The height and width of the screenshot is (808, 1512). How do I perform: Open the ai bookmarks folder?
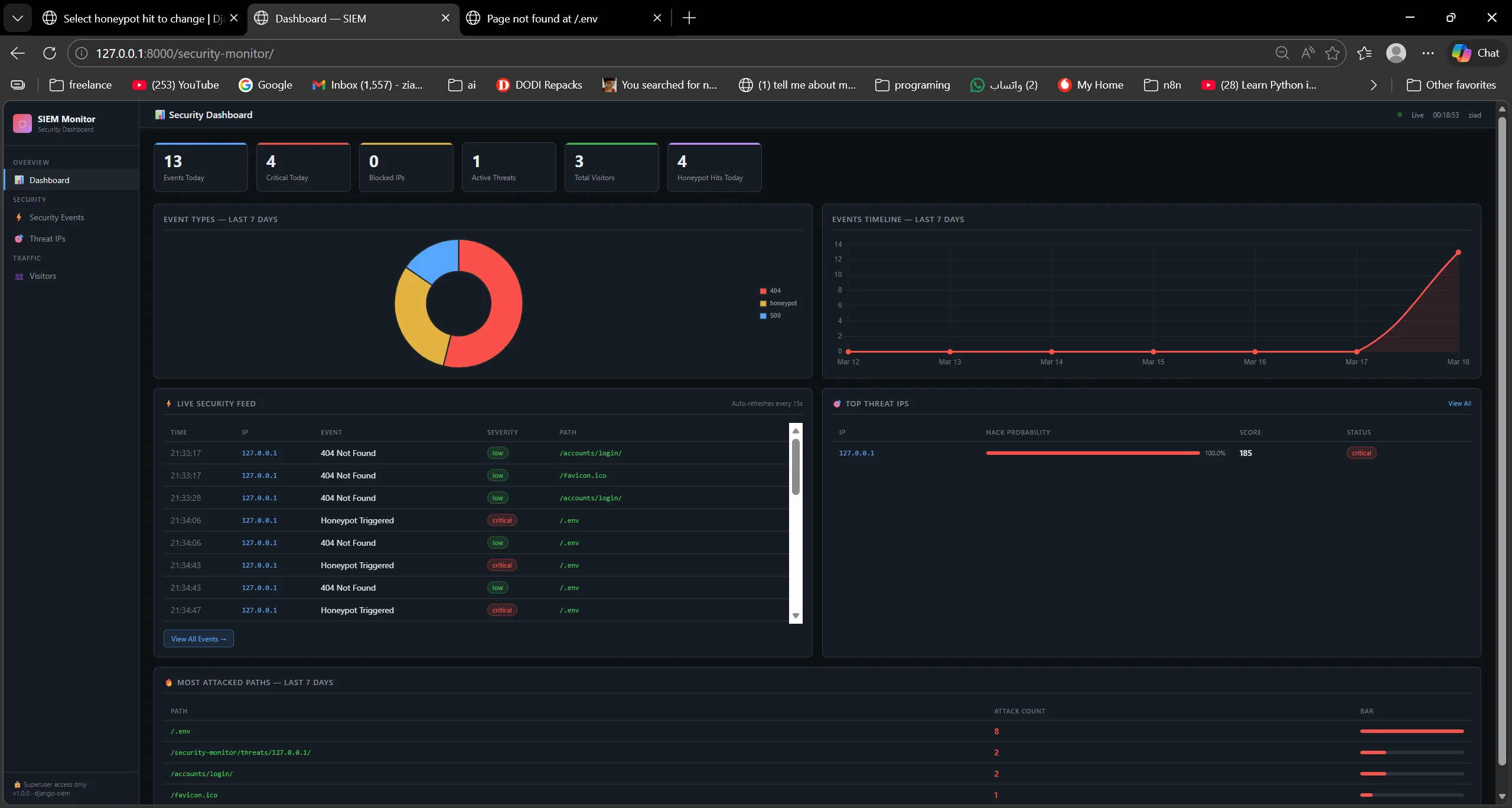coord(462,85)
